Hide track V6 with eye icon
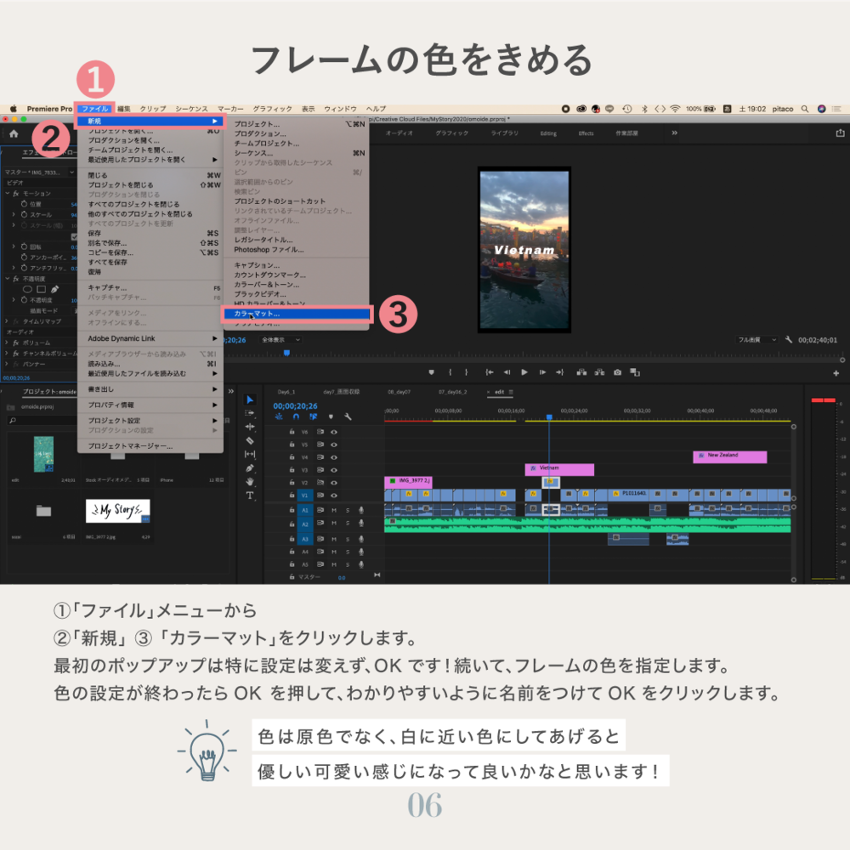The width and height of the screenshot is (850, 850). [x=334, y=432]
